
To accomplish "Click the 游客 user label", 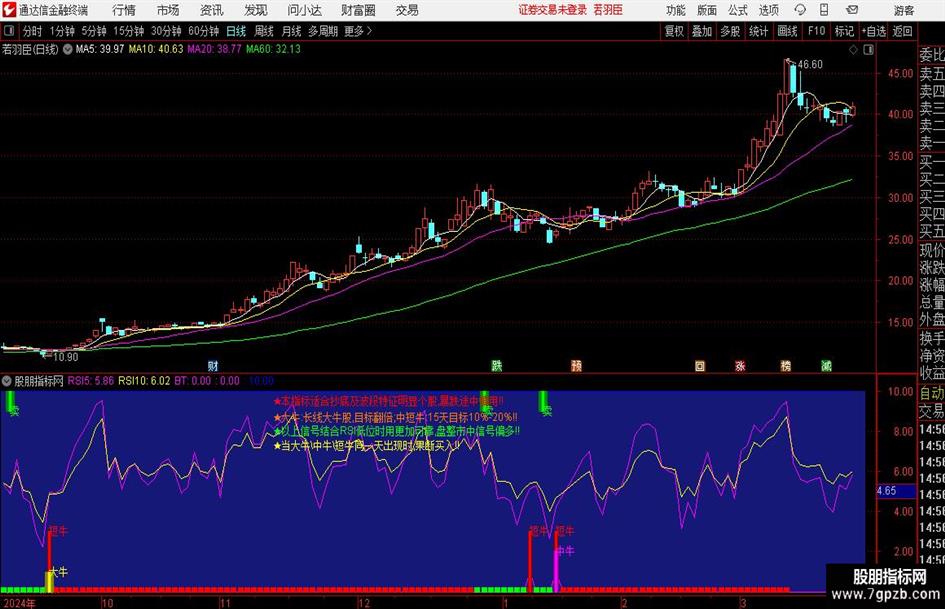I will click(903, 10).
